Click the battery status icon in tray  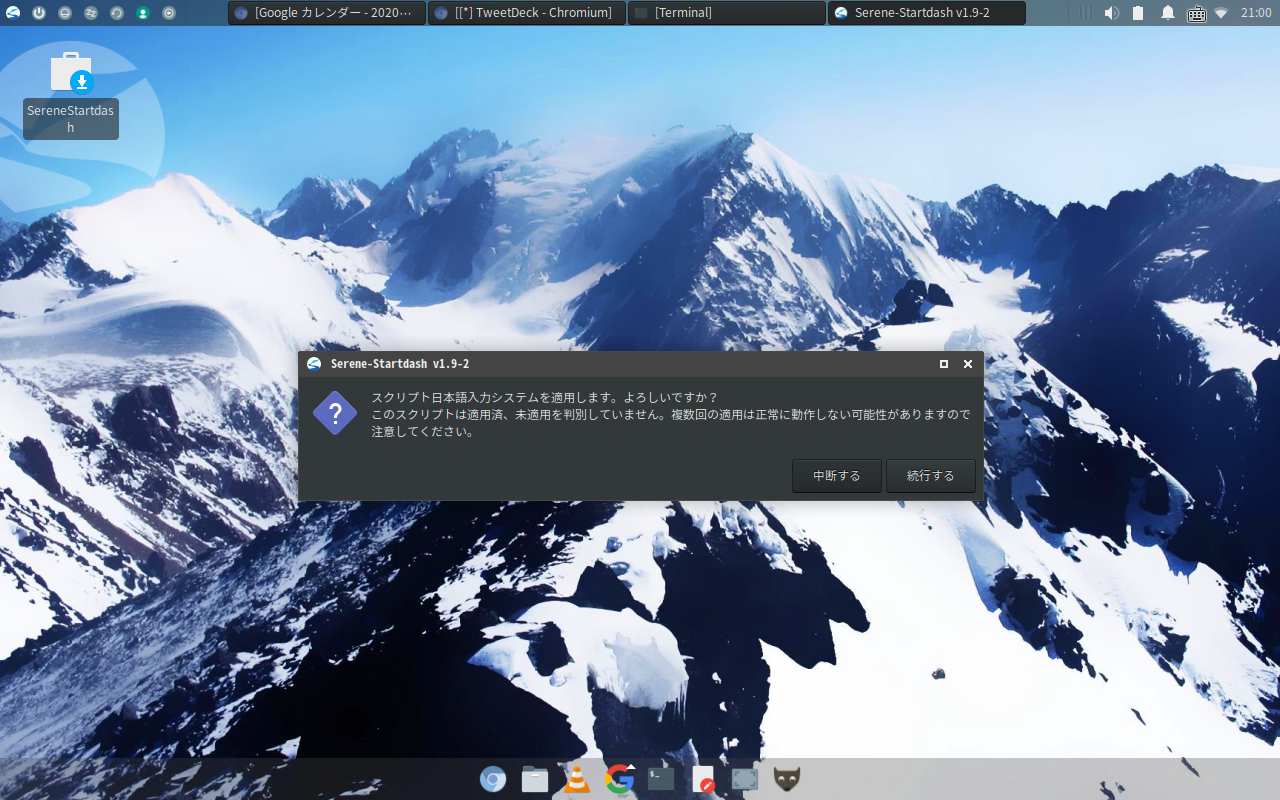1138,13
